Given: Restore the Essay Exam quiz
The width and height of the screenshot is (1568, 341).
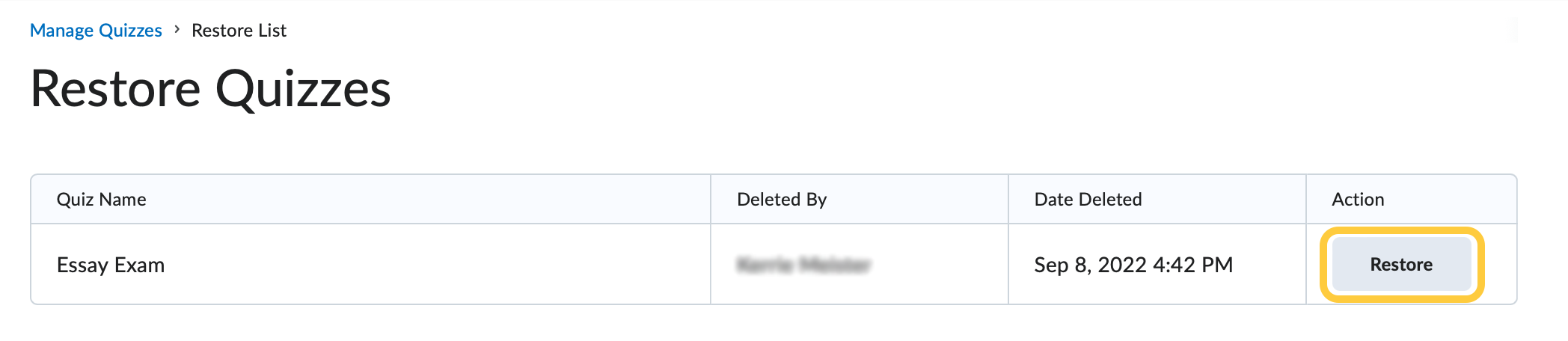Looking at the screenshot, I should tap(1401, 265).
